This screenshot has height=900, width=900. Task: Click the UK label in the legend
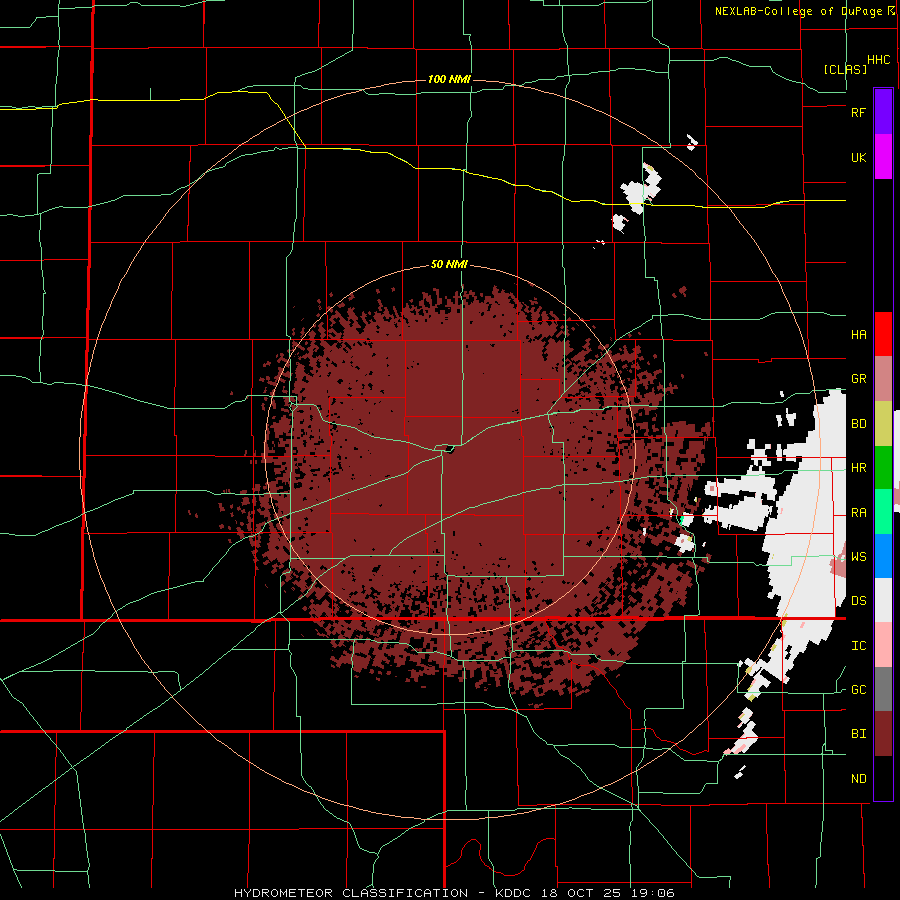[x=858, y=157]
